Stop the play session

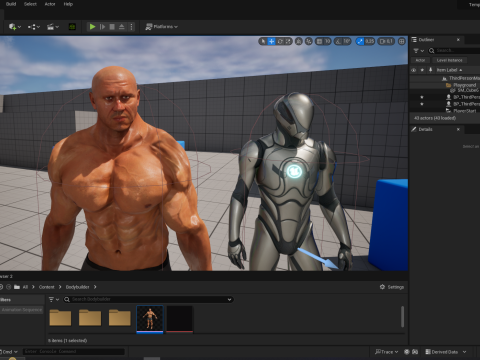tap(112, 27)
